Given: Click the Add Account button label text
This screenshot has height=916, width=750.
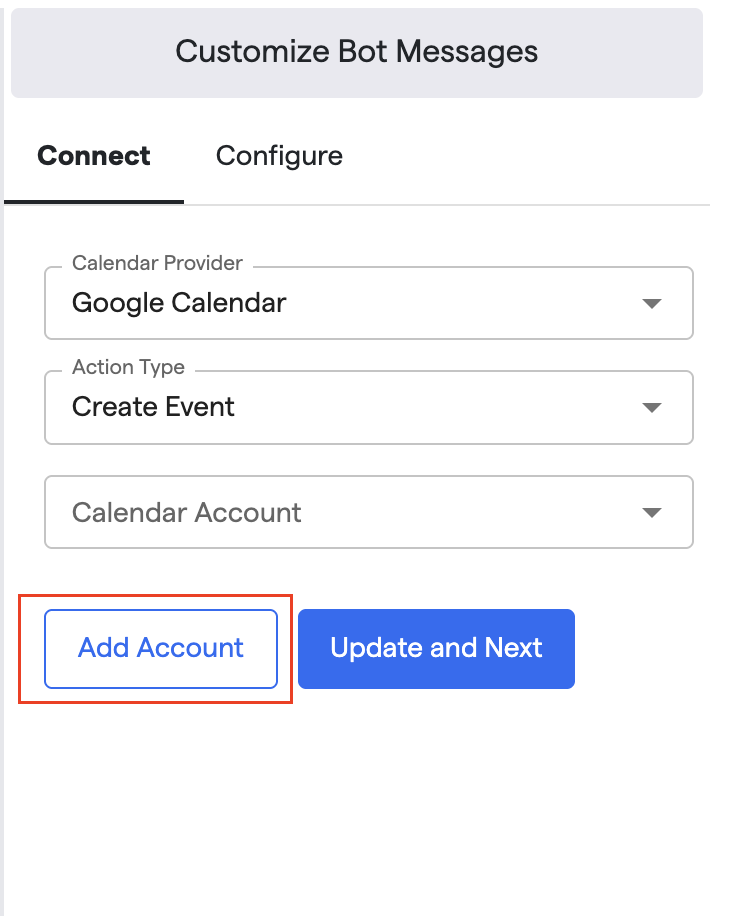Looking at the screenshot, I should pyautogui.click(x=161, y=648).
